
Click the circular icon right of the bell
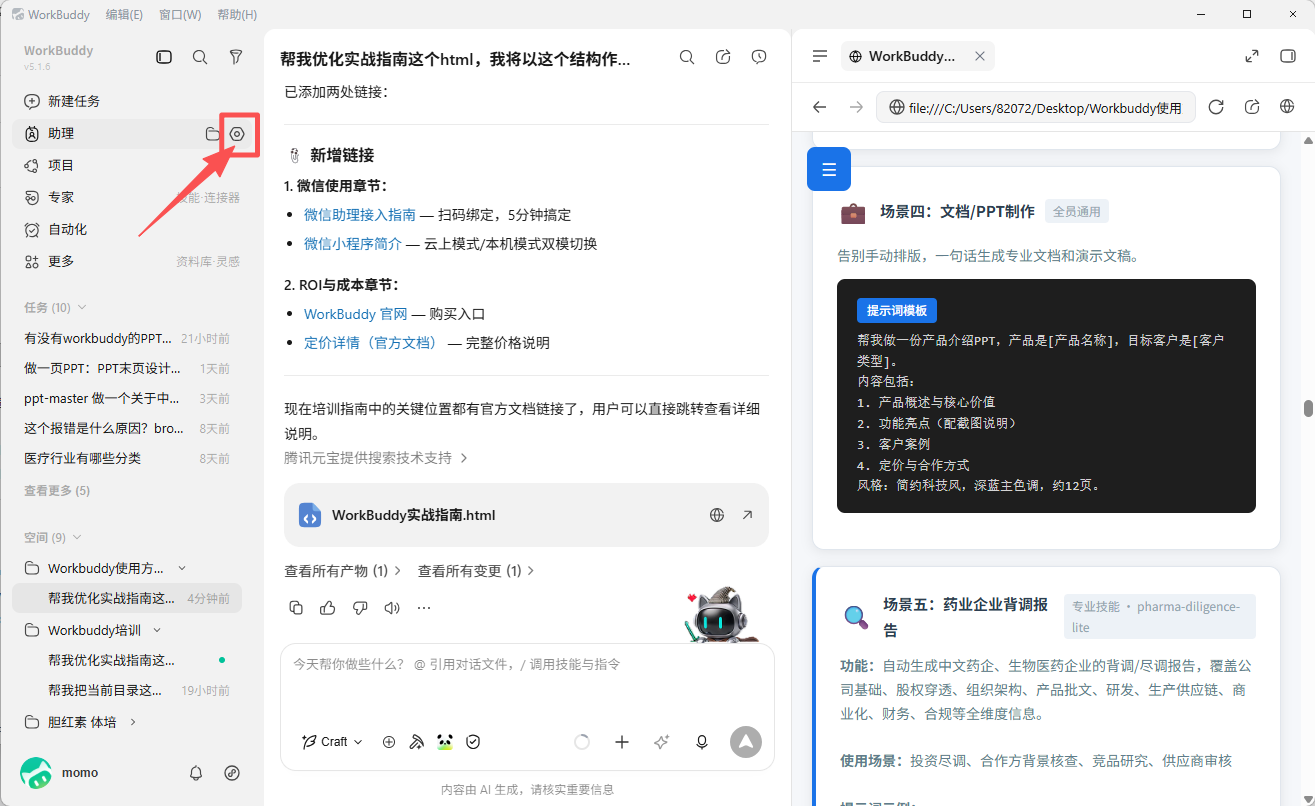tap(232, 773)
